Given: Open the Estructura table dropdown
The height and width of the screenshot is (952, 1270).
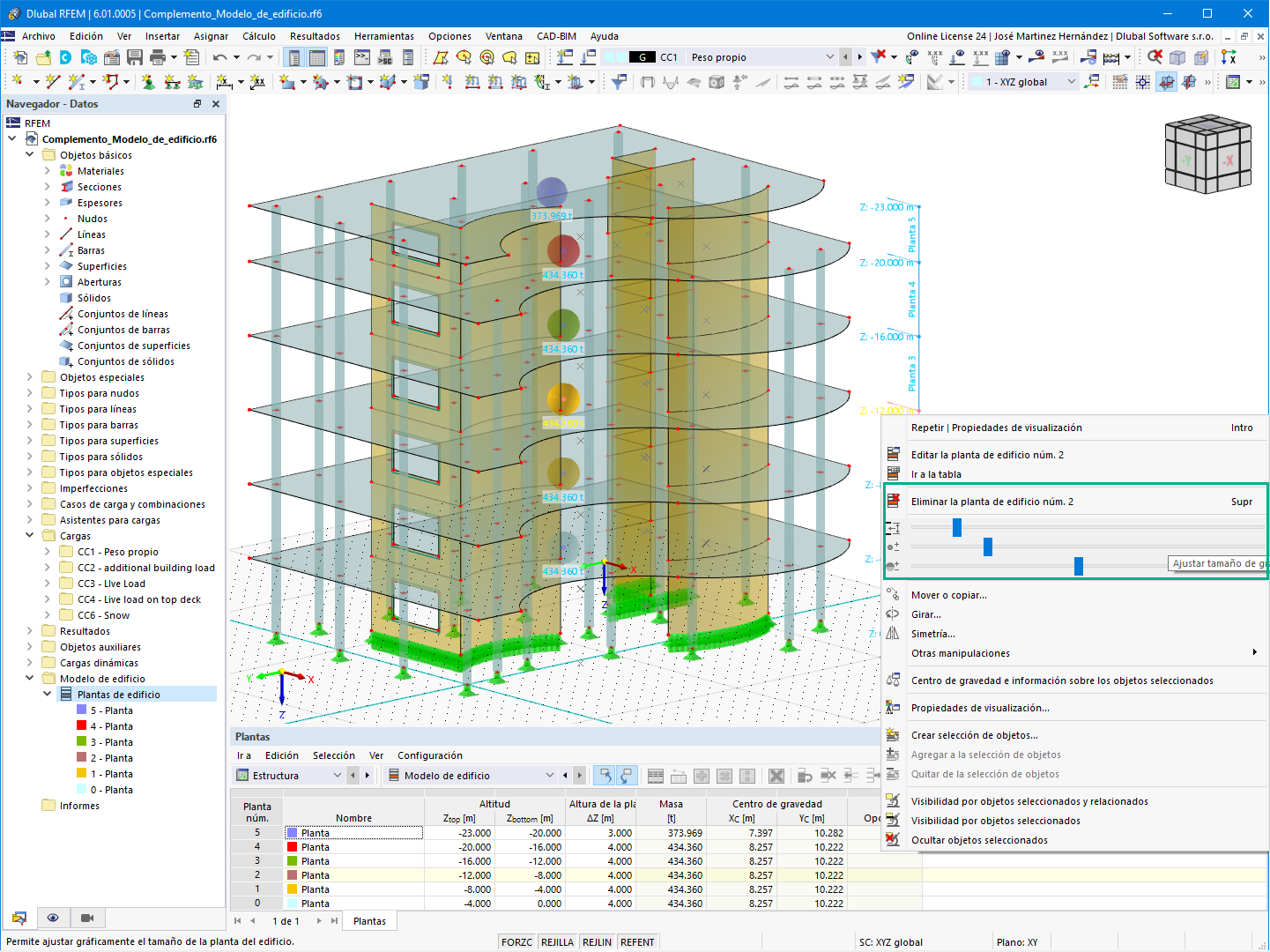Looking at the screenshot, I should [337, 776].
